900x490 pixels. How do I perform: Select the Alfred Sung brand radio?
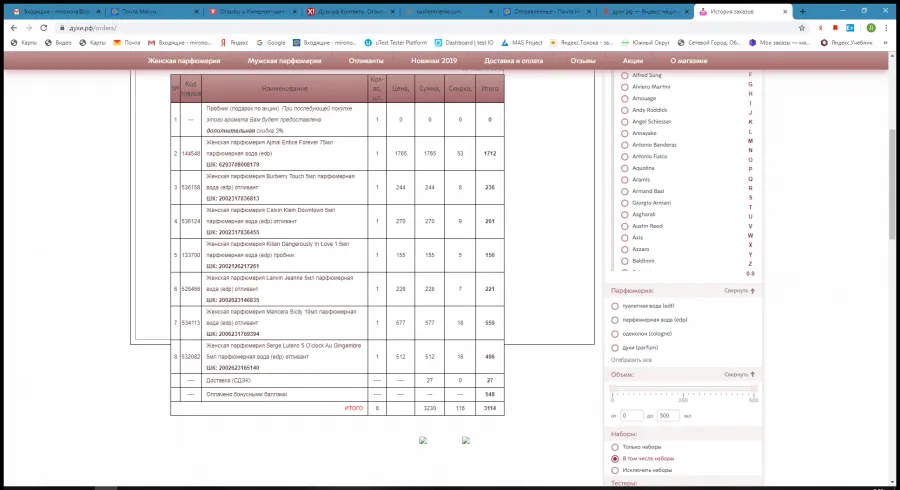tap(624, 75)
